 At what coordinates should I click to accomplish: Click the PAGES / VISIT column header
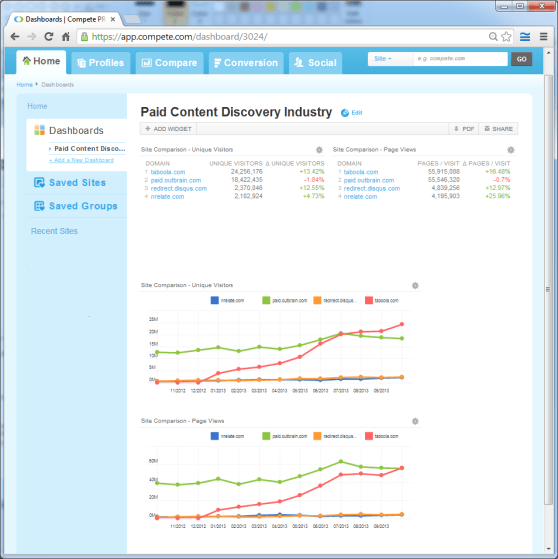point(438,164)
